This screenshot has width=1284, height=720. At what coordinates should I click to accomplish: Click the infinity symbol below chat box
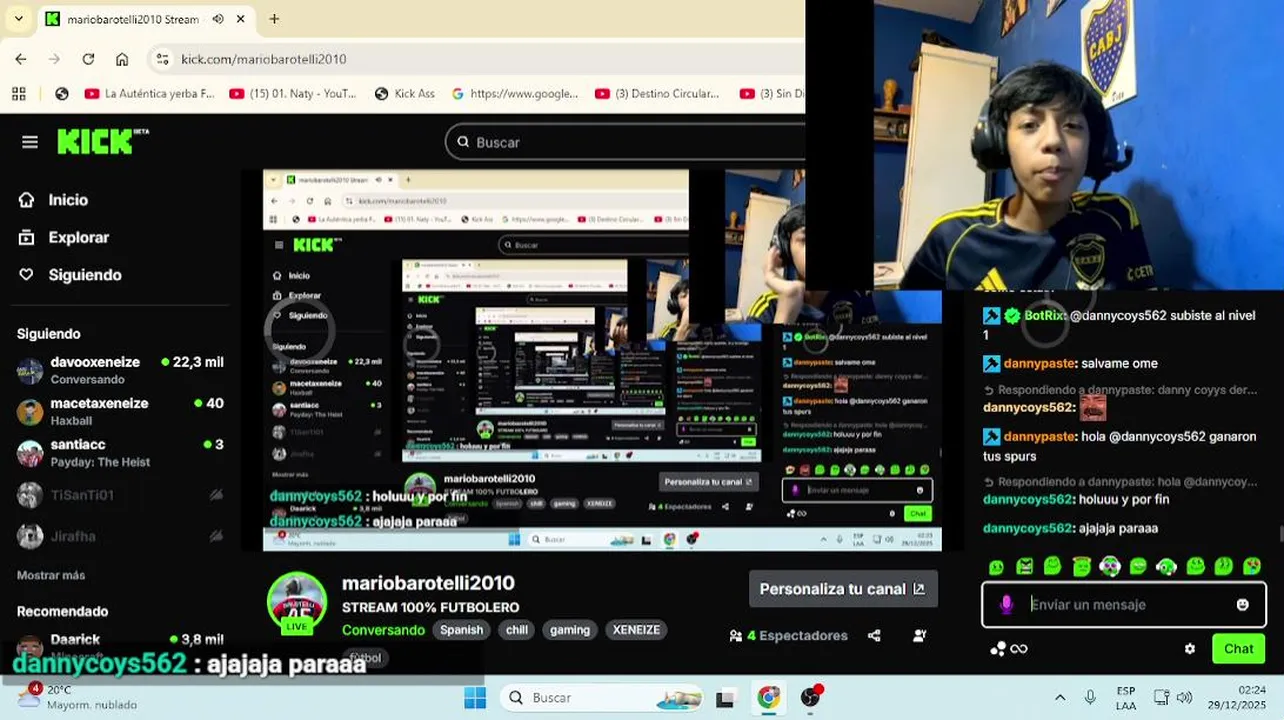(1019, 649)
